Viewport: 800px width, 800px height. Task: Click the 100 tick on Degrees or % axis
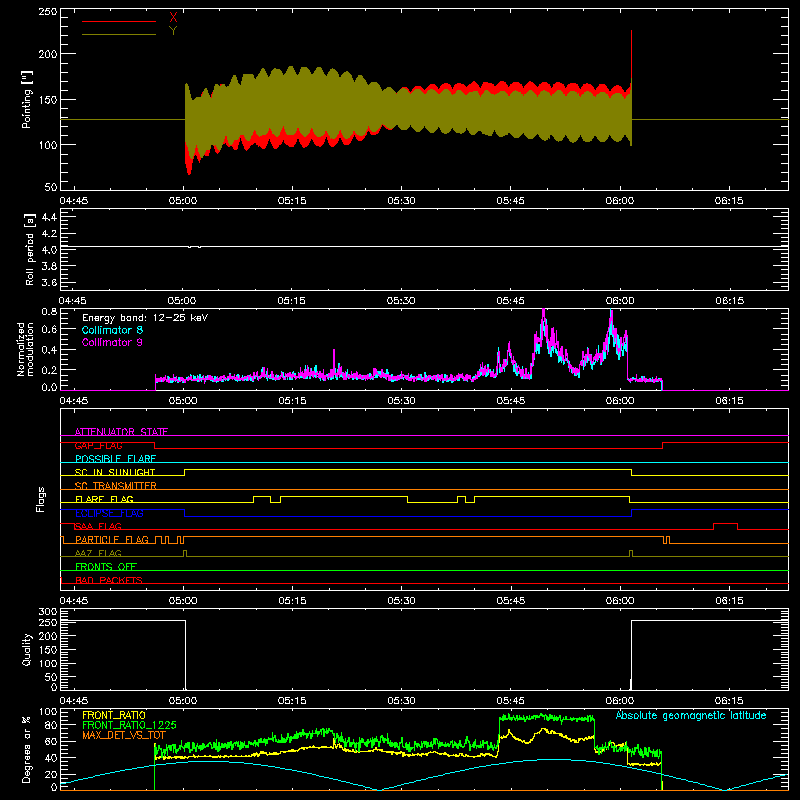(47, 712)
